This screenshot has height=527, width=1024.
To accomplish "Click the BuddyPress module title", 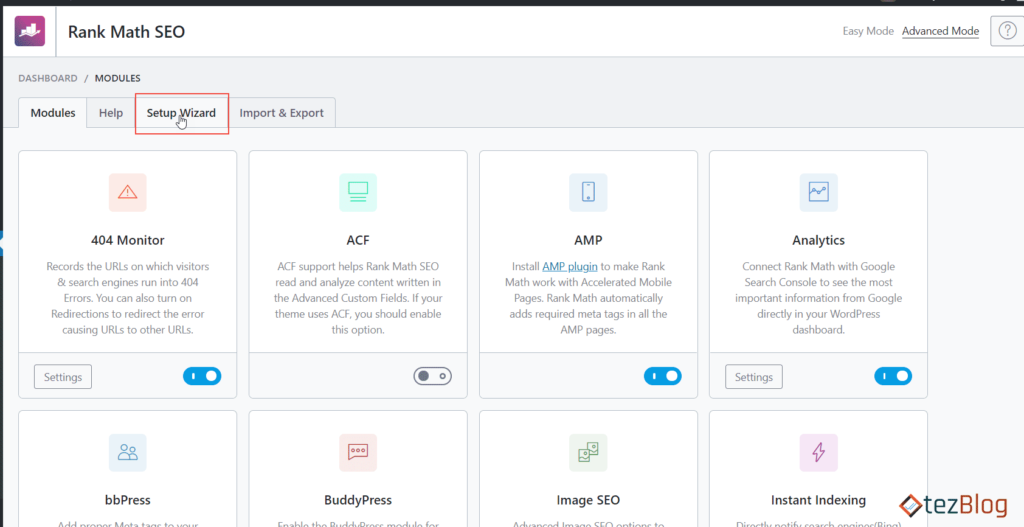I will (x=358, y=500).
